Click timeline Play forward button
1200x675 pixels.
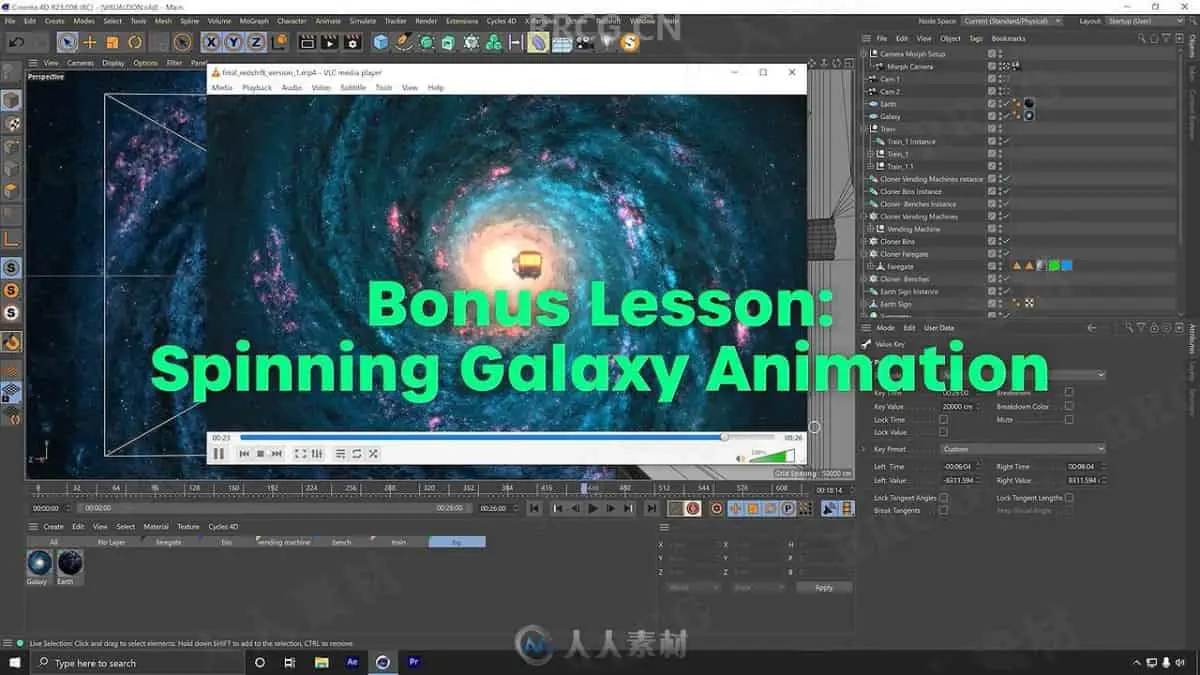click(x=593, y=508)
